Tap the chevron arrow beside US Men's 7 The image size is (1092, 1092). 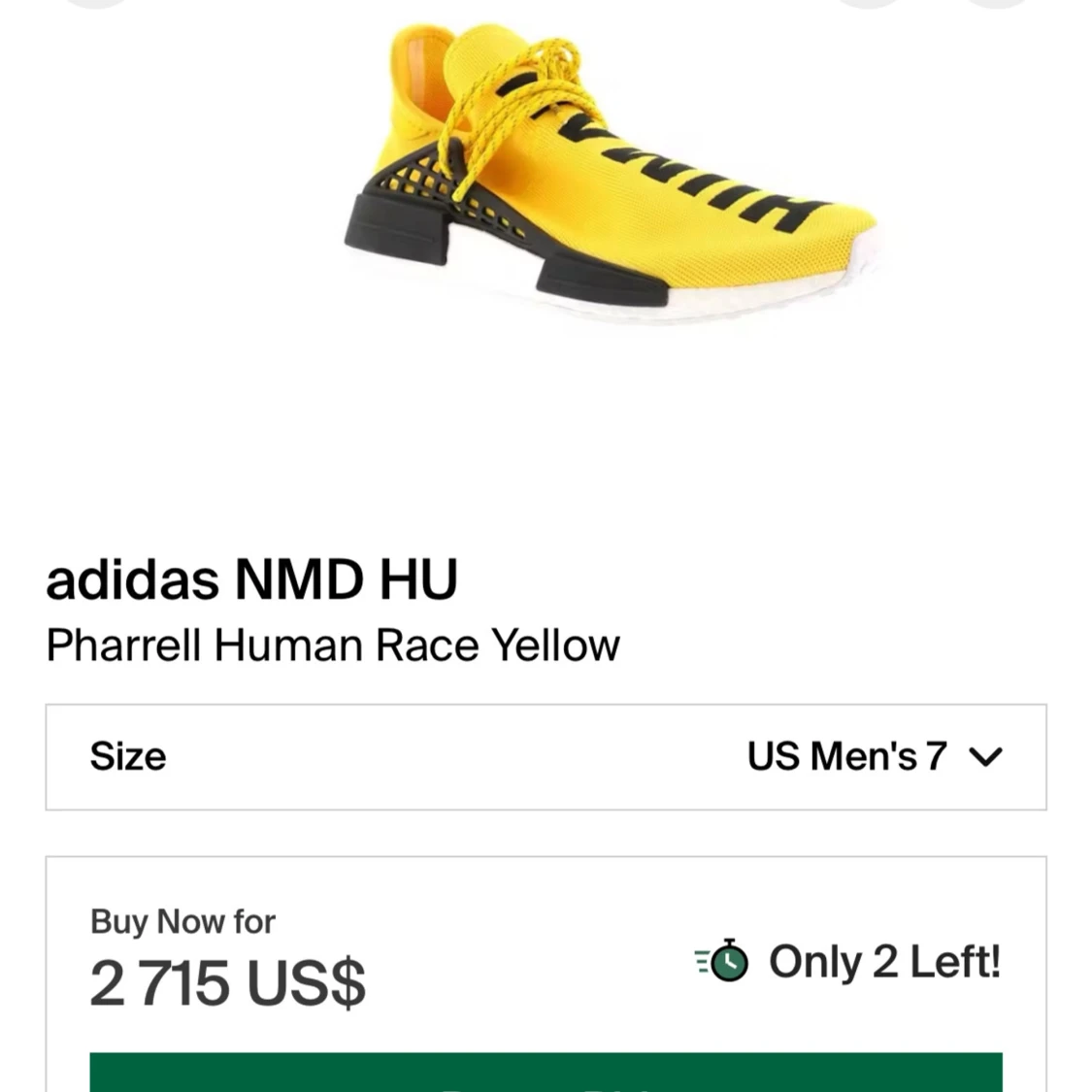985,757
